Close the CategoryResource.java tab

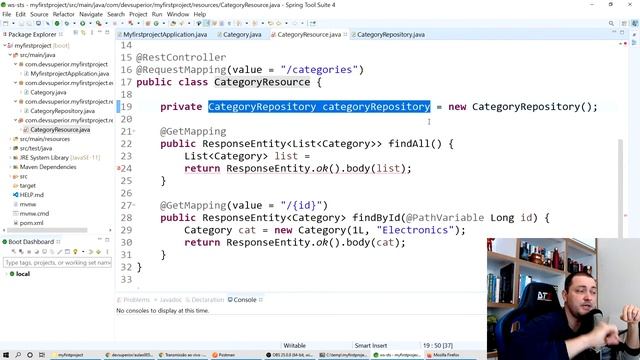[345, 35]
